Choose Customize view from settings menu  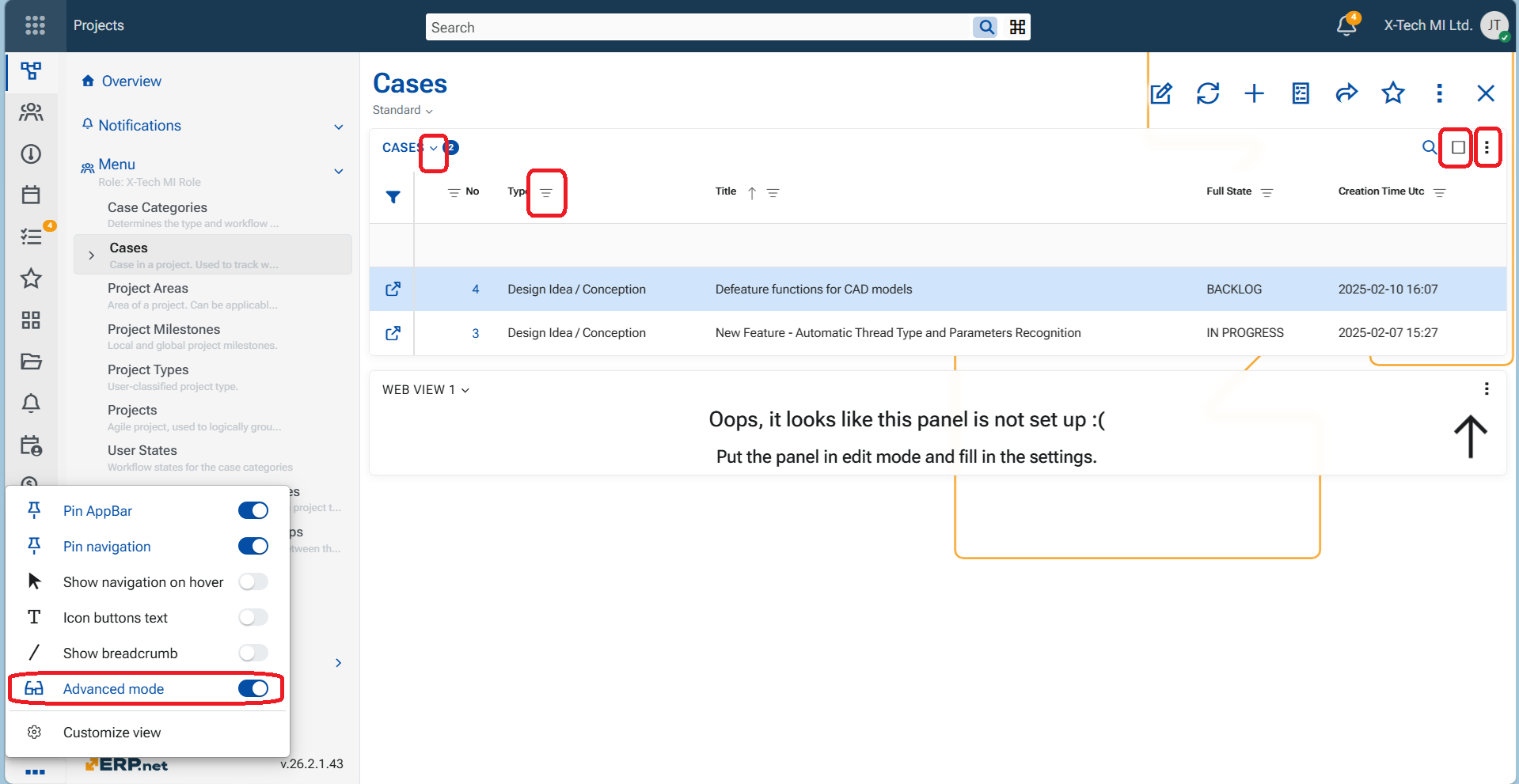tap(112, 733)
